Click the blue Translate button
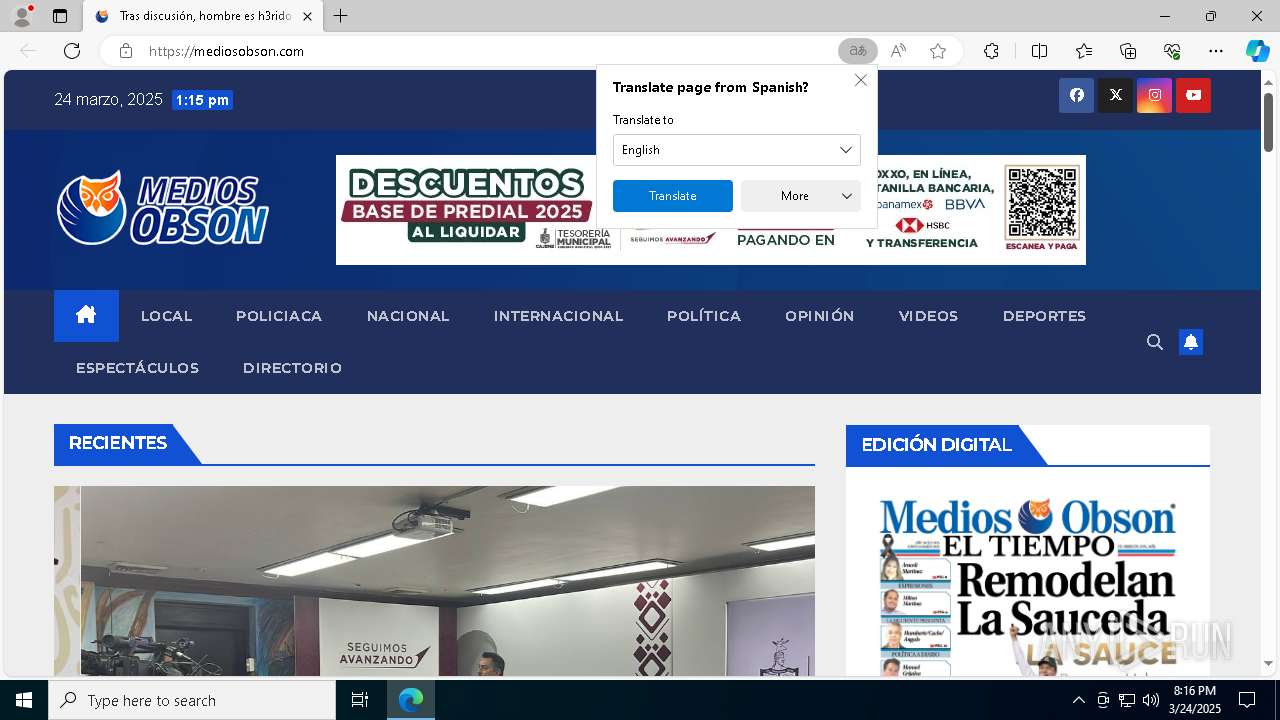 673,196
